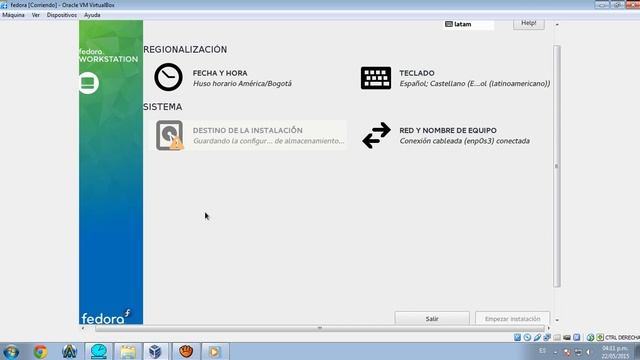Click the VM window horizontal scrollbar
Image resolution: width=640 pixels, height=360 pixels.
pyautogui.click(x=320, y=328)
